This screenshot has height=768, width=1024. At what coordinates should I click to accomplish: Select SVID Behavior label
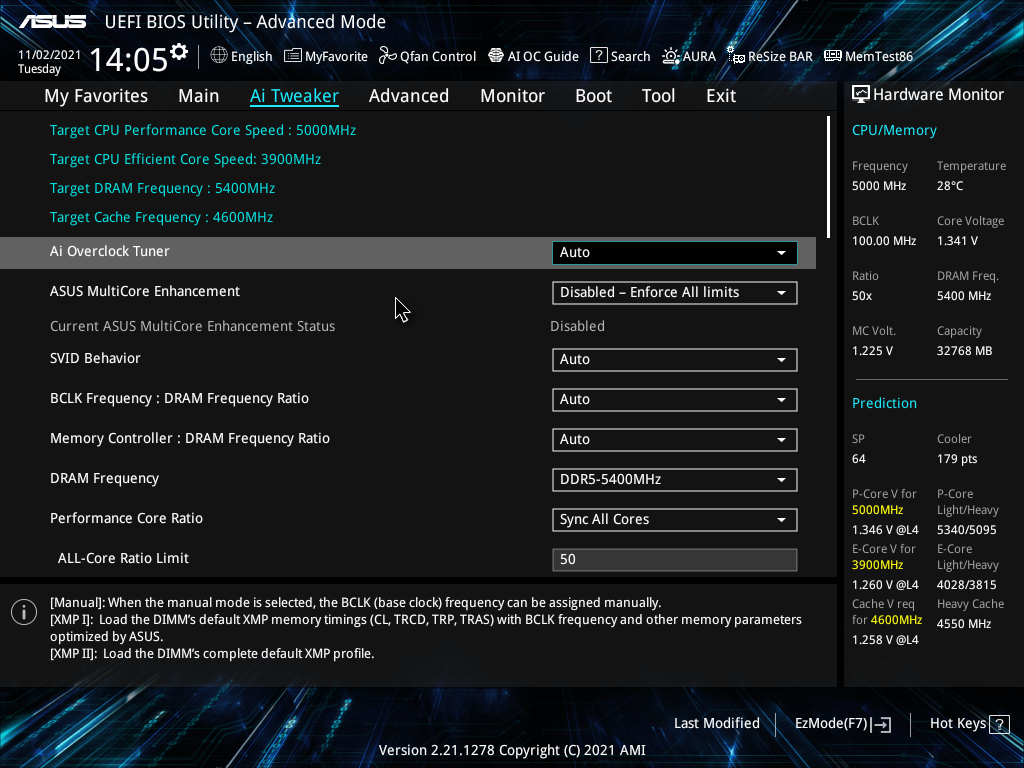tap(95, 359)
